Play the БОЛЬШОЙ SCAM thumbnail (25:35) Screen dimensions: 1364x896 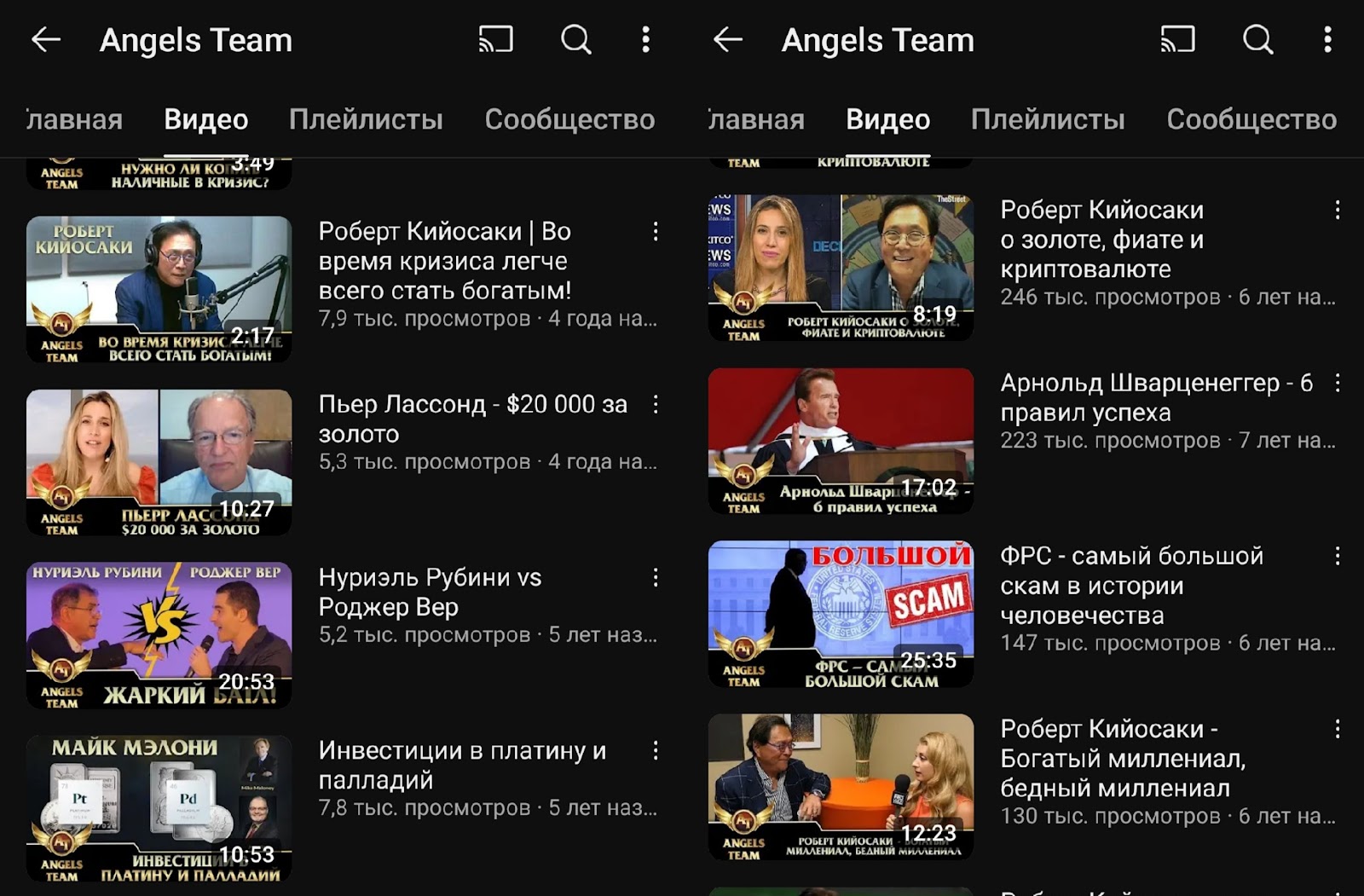[x=841, y=614]
